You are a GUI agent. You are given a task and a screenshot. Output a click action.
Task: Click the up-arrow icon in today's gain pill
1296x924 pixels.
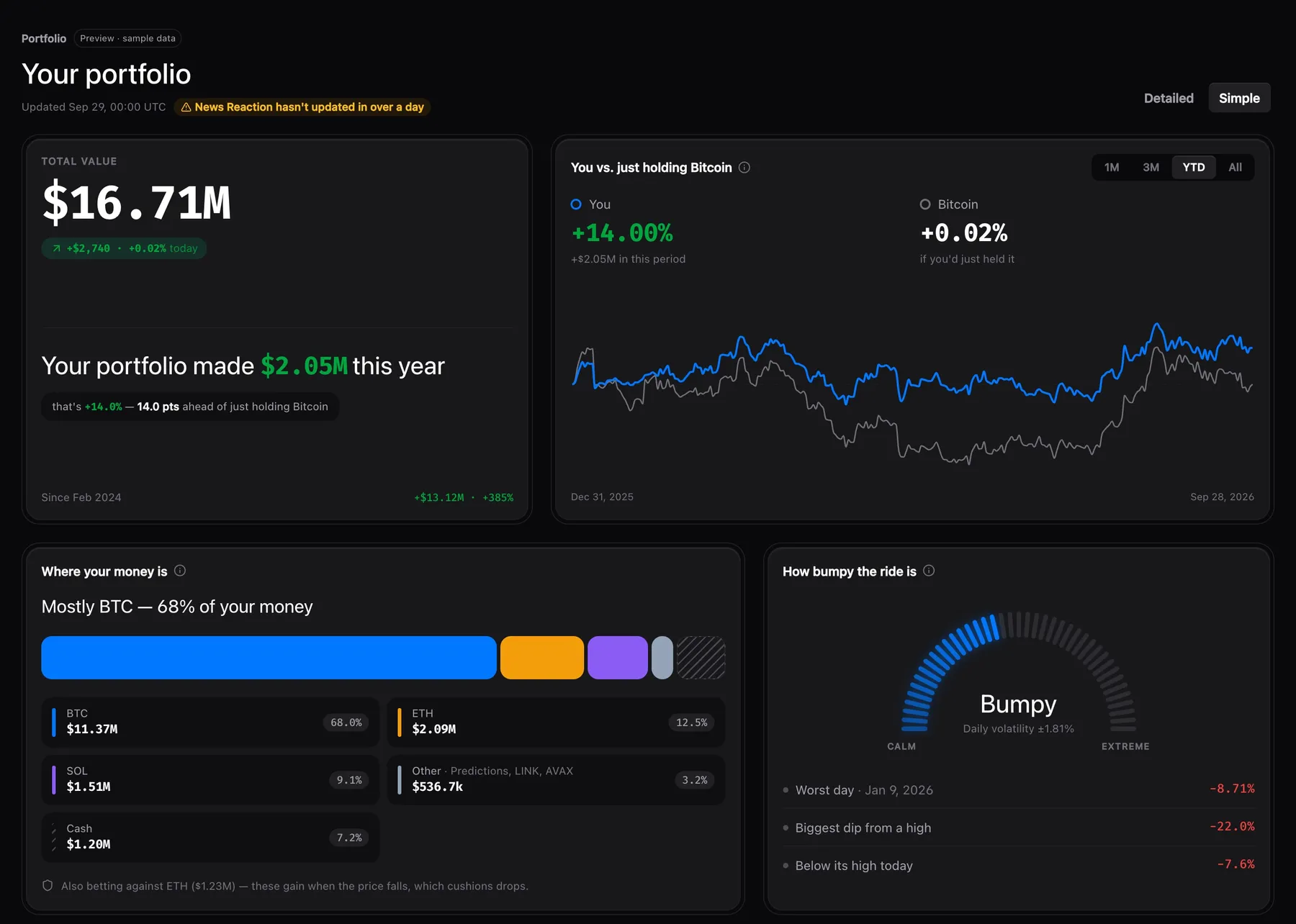(x=56, y=248)
